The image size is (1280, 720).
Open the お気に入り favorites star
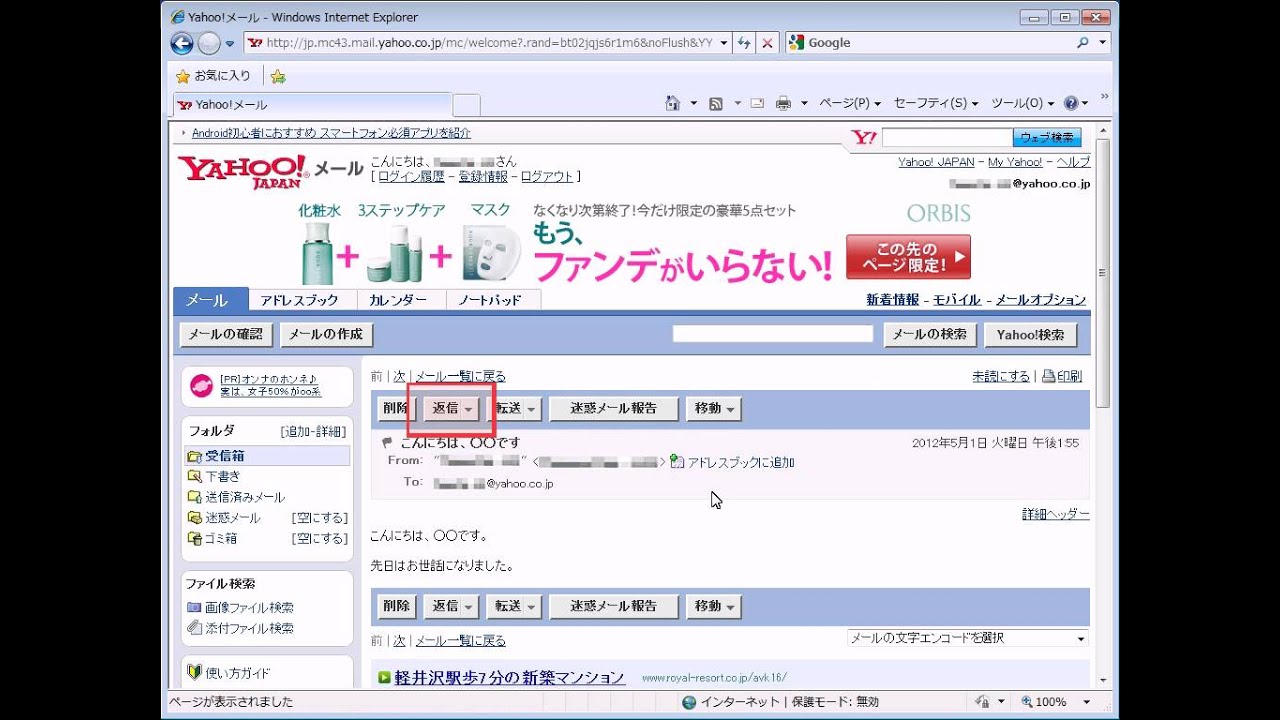coord(183,76)
